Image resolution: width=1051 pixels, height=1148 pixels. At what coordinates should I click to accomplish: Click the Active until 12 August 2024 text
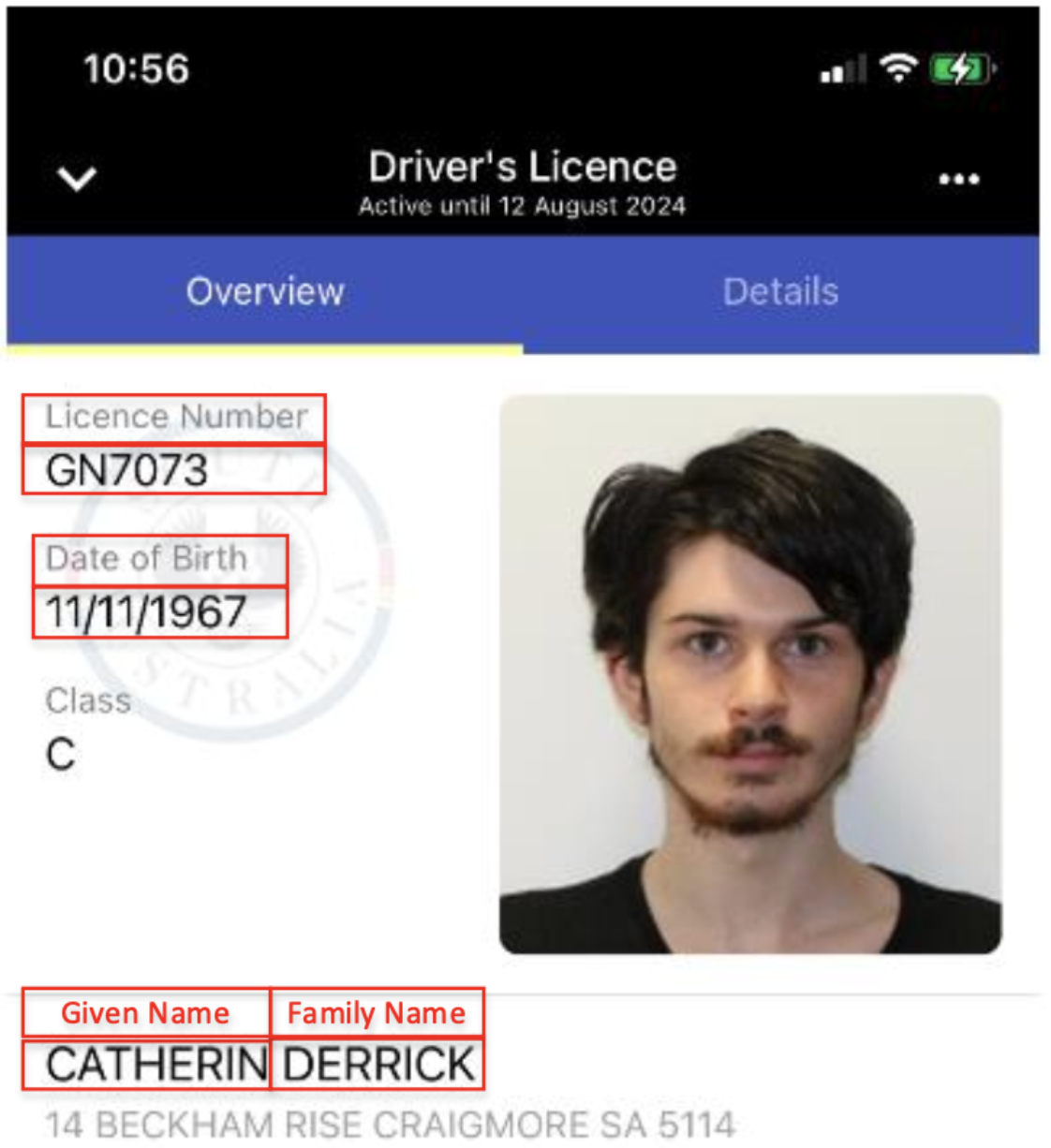point(522,206)
